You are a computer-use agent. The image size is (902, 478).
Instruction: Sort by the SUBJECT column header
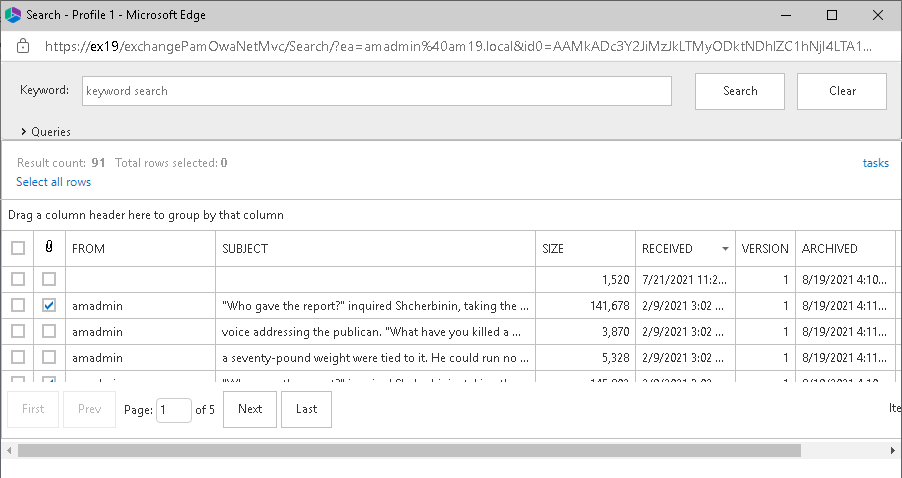375,249
